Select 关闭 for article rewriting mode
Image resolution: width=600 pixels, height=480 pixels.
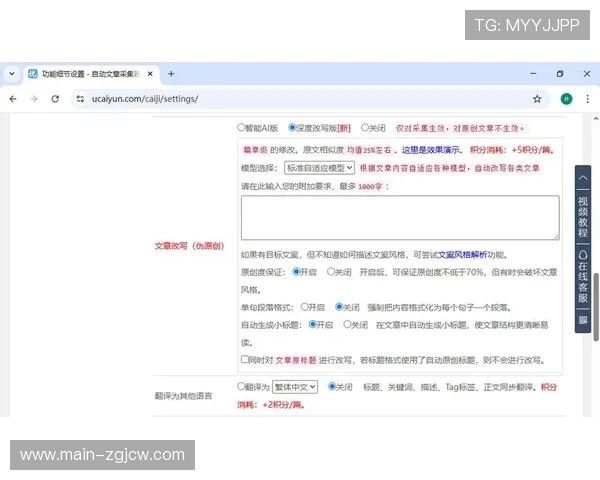click(365, 127)
